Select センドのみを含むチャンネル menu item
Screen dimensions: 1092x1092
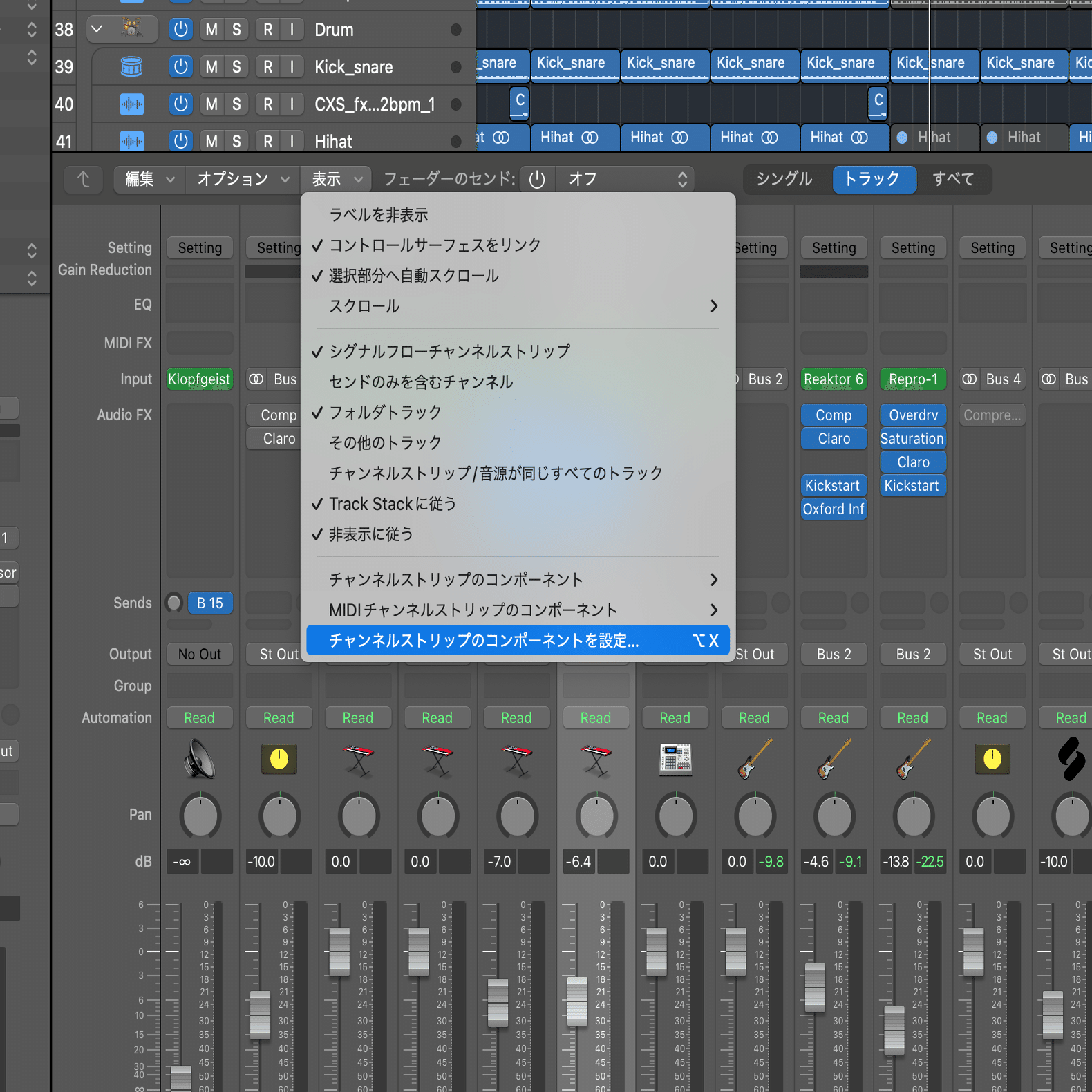(x=518, y=382)
